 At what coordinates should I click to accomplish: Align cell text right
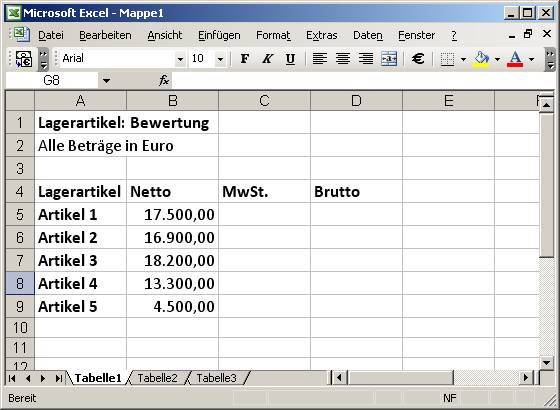(366, 59)
